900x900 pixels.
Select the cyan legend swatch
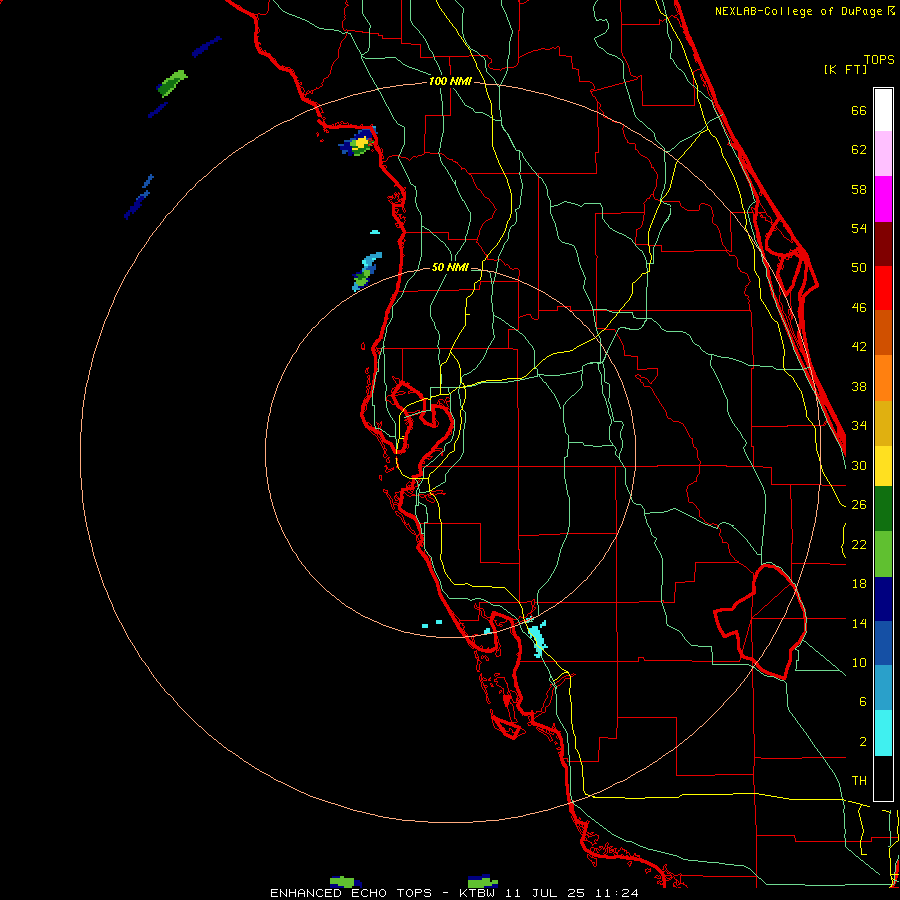(x=883, y=733)
